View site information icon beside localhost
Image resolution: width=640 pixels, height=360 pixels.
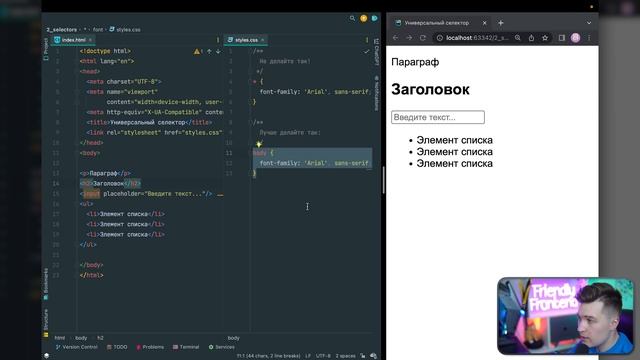(440, 38)
